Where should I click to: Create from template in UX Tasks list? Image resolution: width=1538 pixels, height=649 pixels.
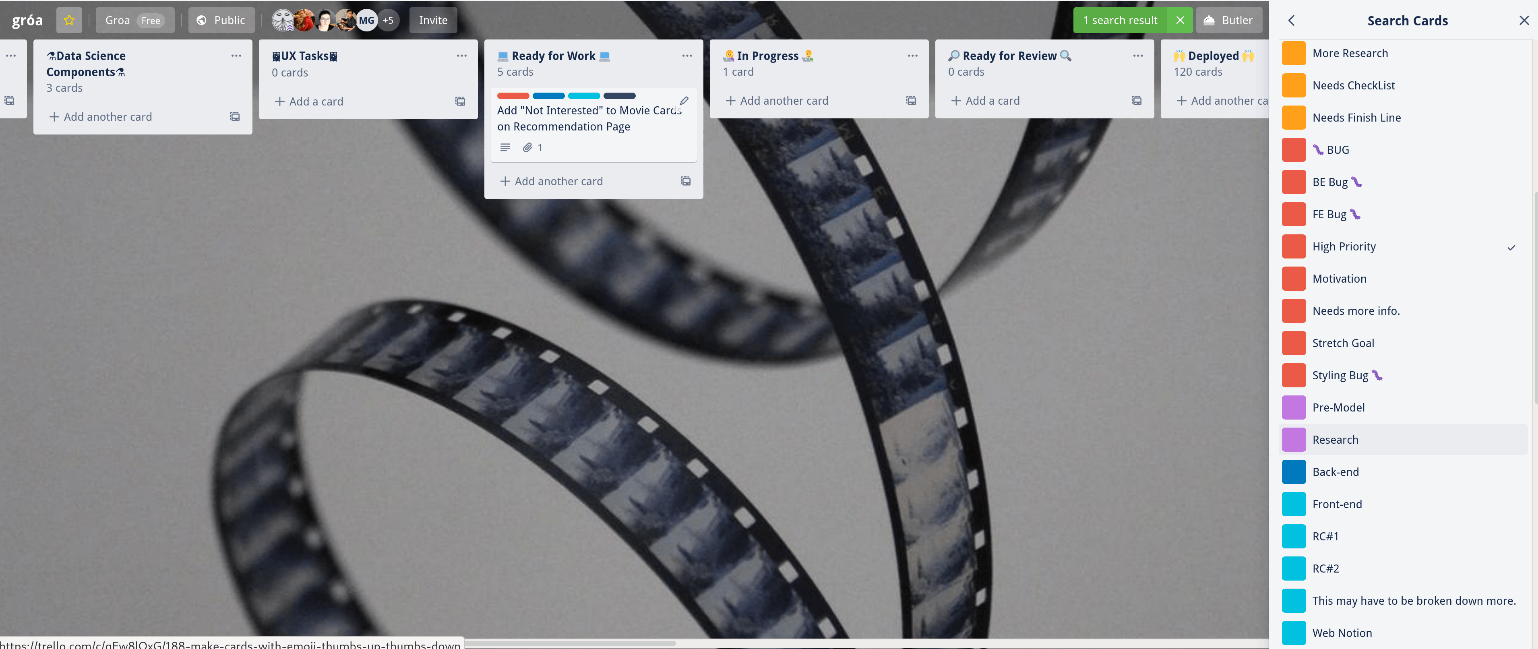(460, 101)
